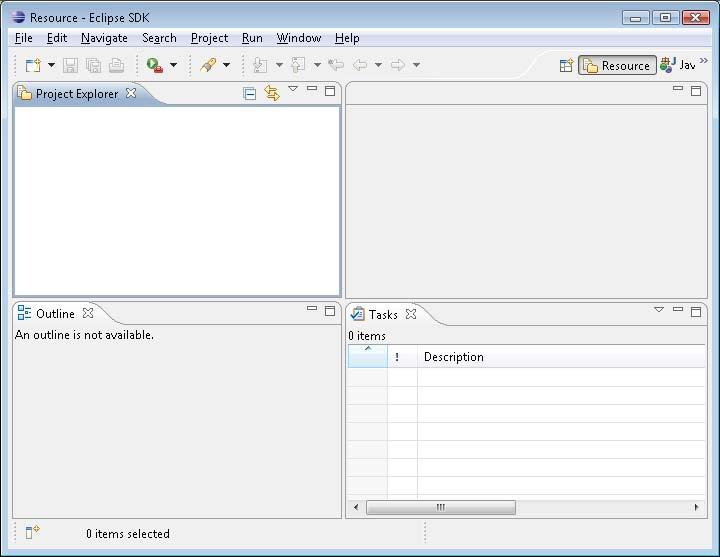Show hidden perspectives via chevron
The image size is (720, 557).
pos(703,61)
